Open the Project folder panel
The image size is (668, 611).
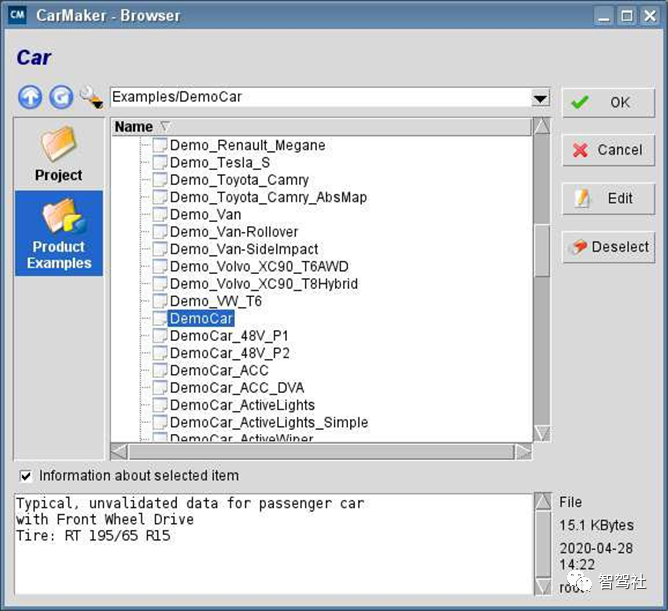[x=59, y=154]
